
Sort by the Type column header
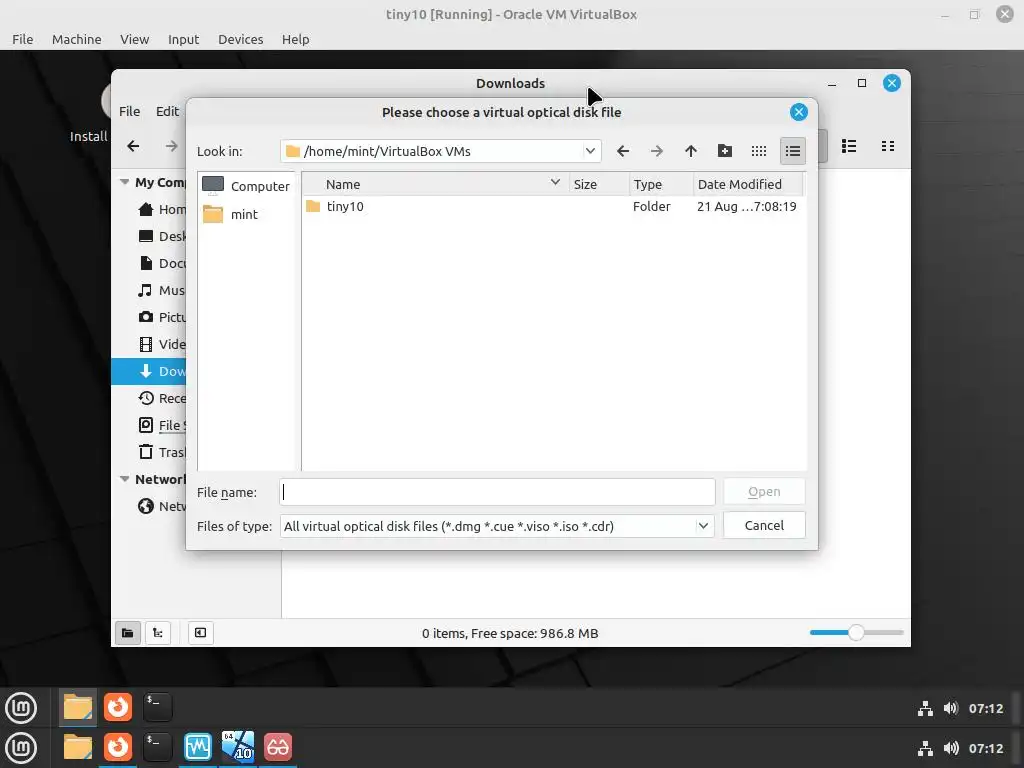[660, 184]
